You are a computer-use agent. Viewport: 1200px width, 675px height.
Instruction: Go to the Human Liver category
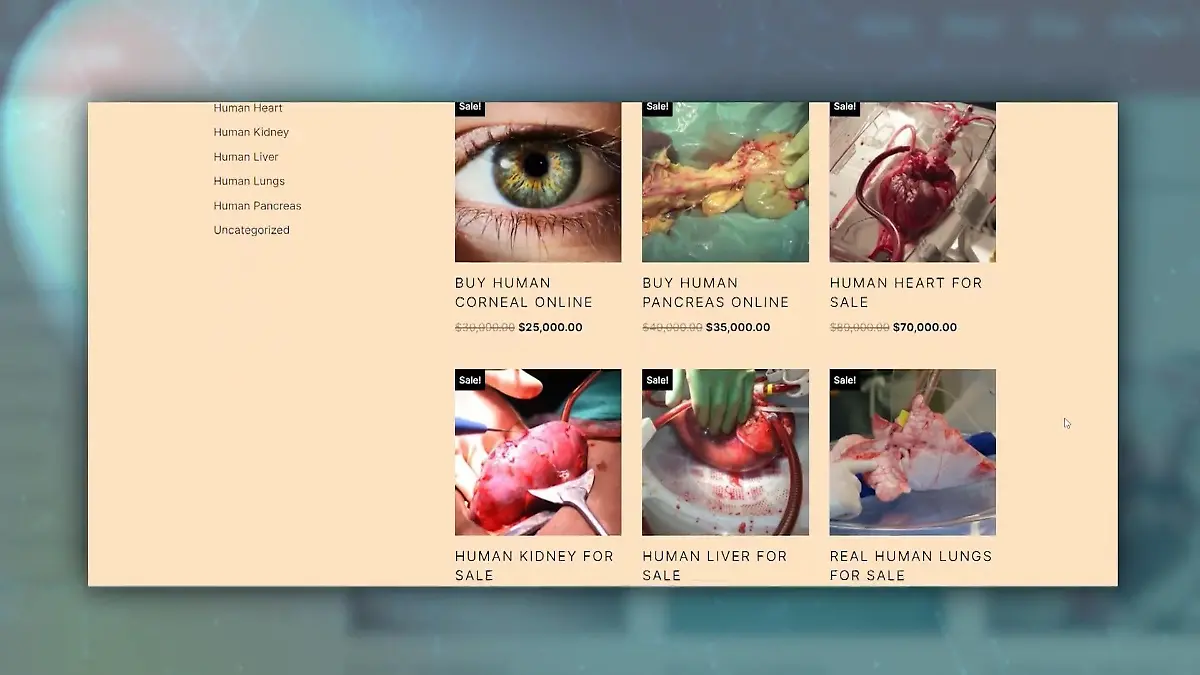pos(246,157)
